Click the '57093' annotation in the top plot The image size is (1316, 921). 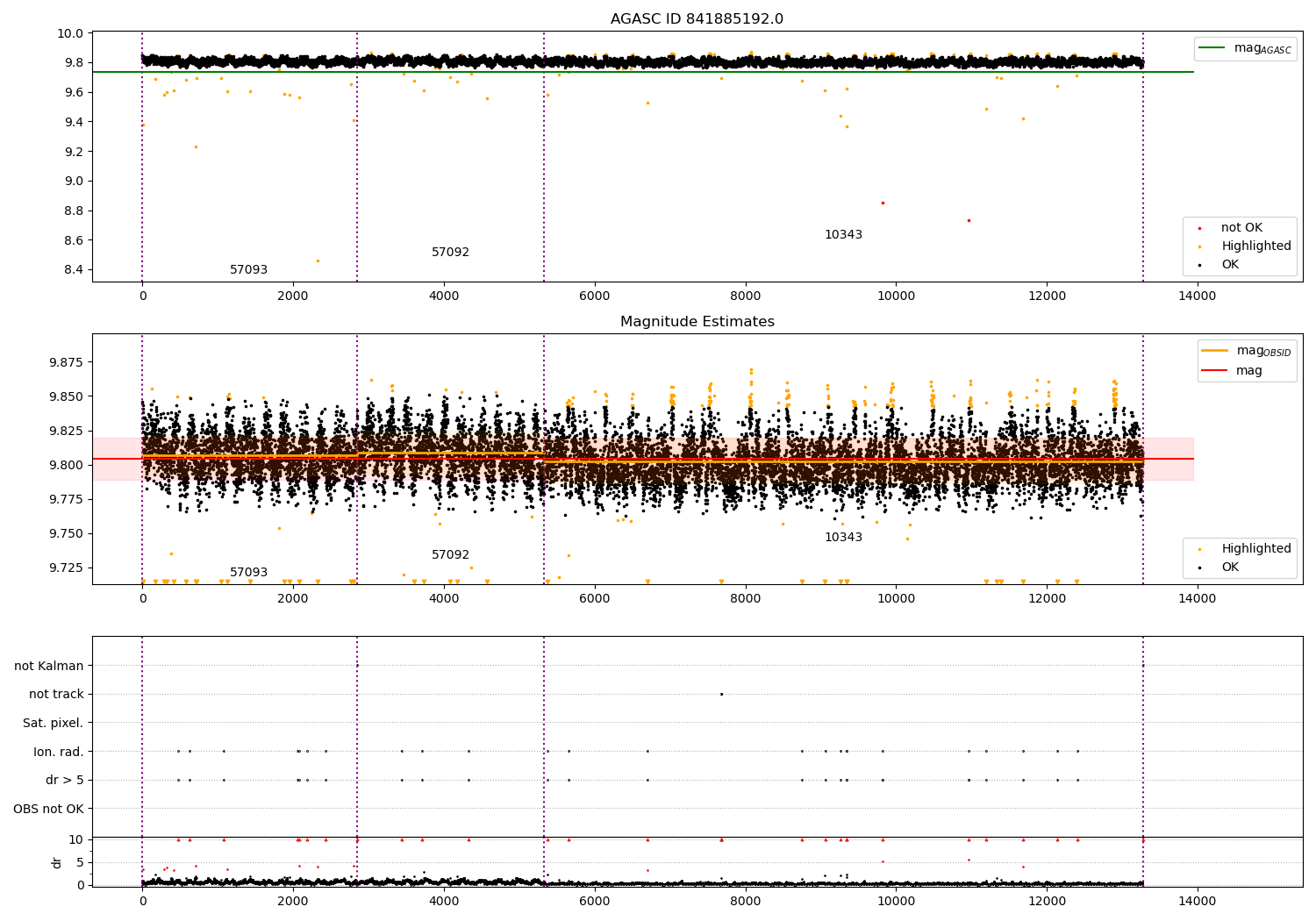tap(248, 270)
